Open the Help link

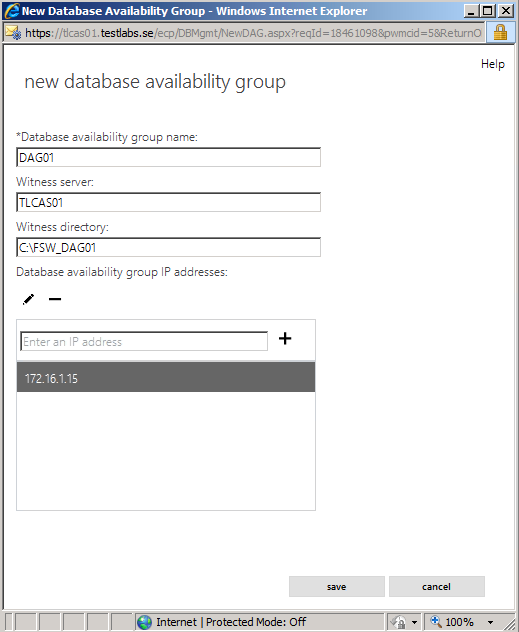click(x=492, y=64)
